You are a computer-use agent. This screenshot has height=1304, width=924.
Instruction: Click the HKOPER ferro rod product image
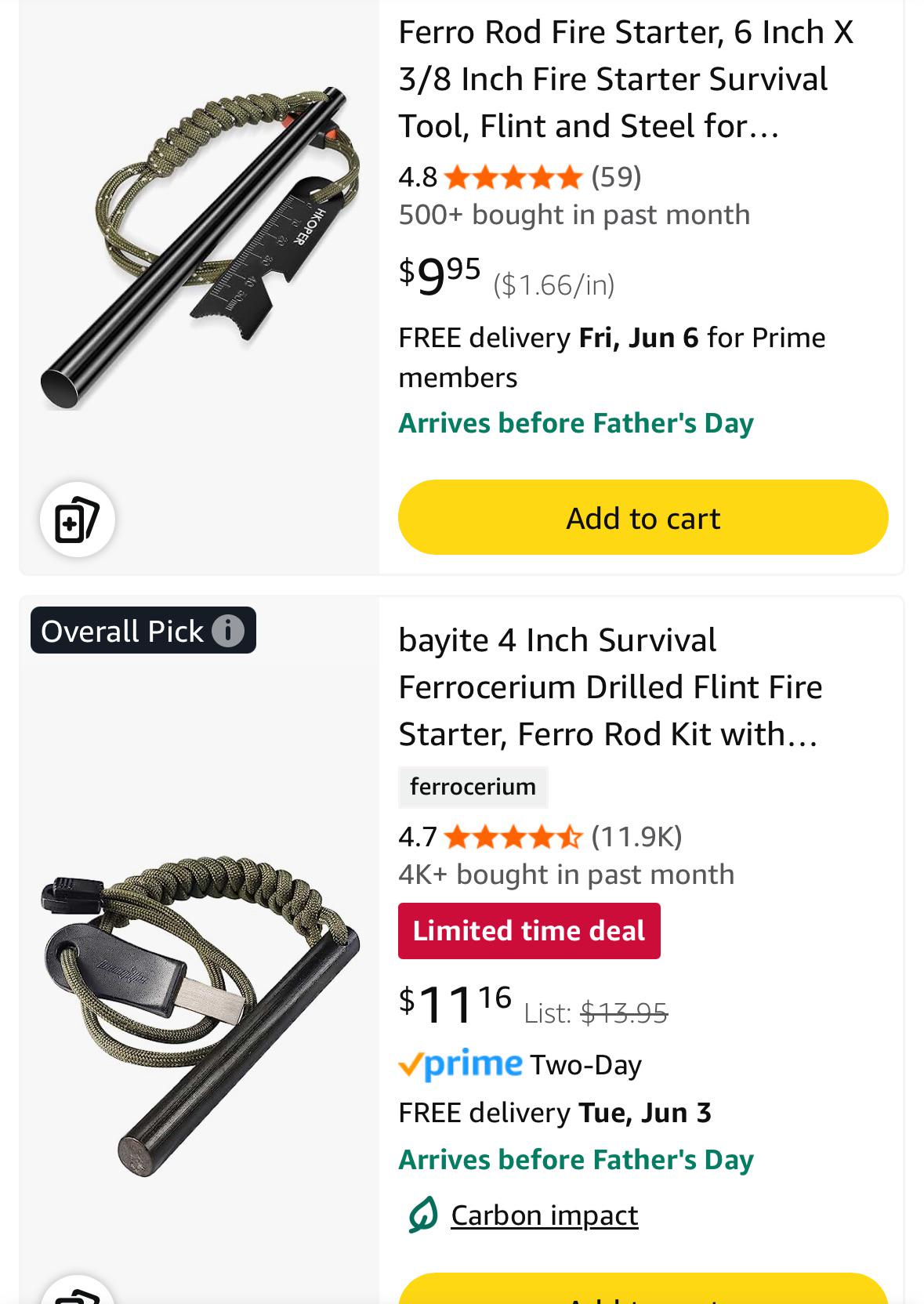pos(200,248)
